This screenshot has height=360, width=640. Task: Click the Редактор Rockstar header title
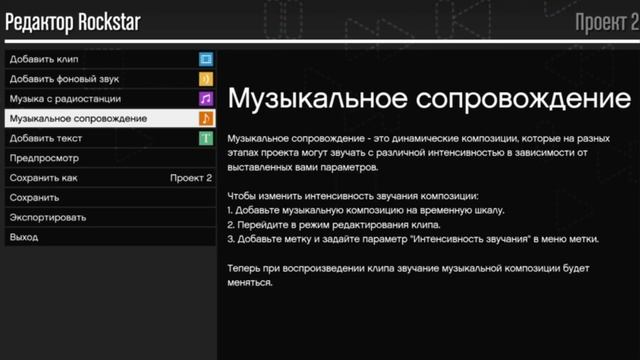(x=73, y=22)
